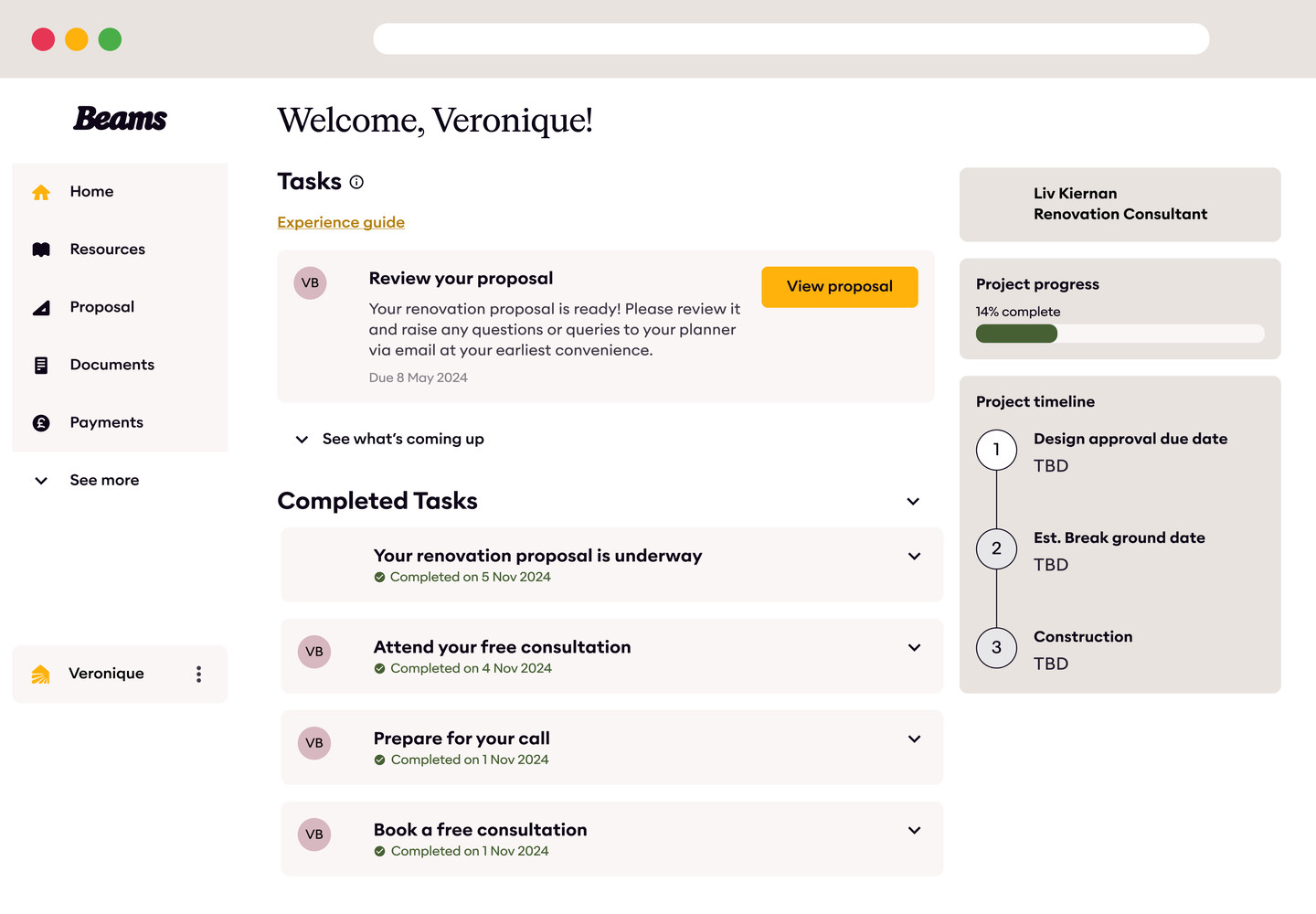Expand the Book a free consultation task

[914, 831]
